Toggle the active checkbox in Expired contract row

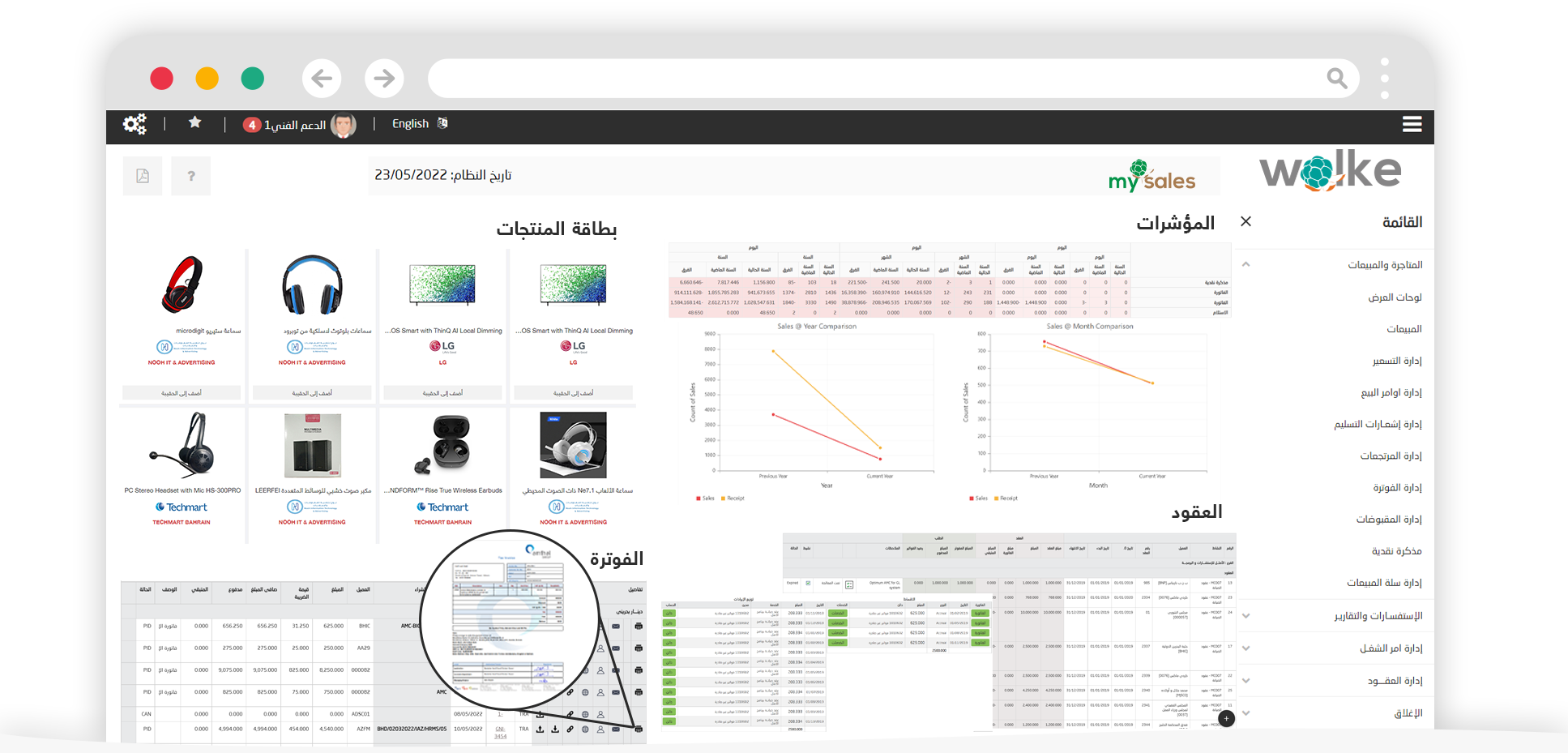point(808,583)
